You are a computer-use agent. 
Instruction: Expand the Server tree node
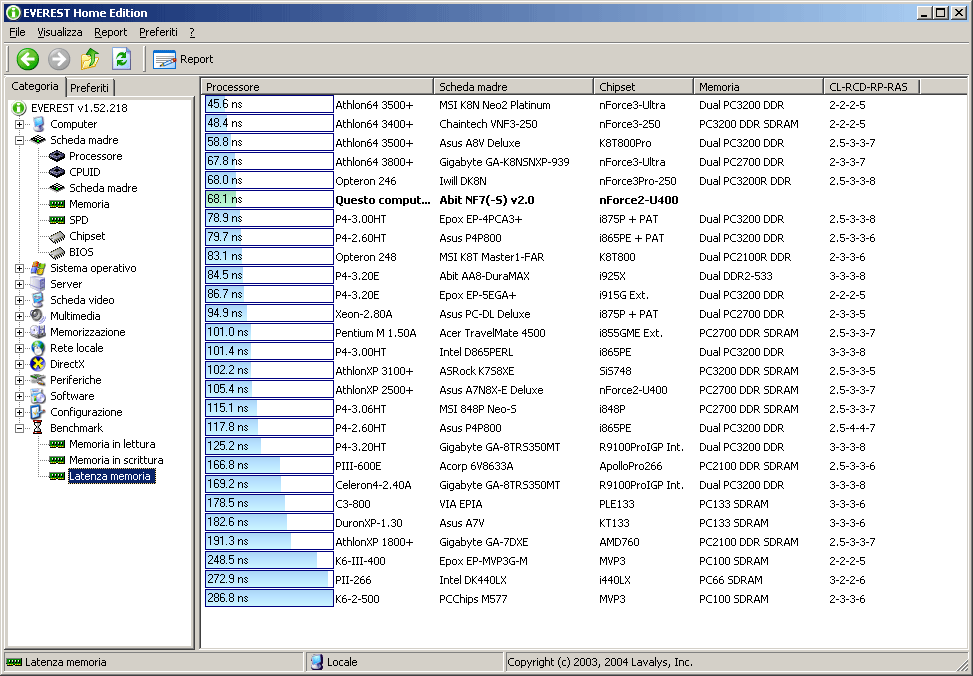pyautogui.click(x=19, y=284)
